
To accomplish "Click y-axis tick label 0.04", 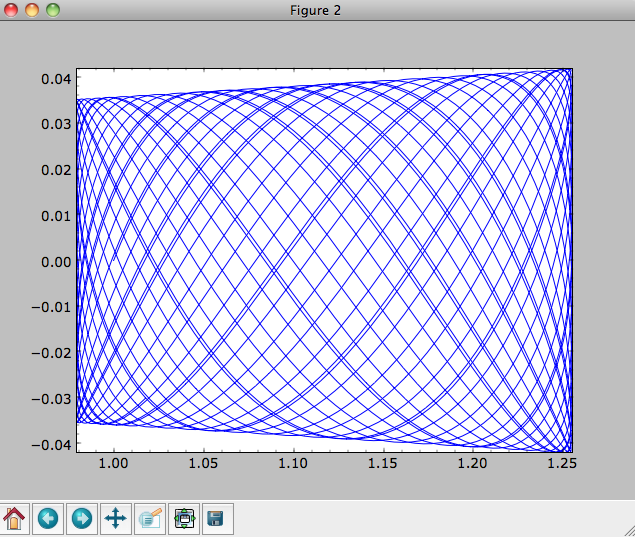I will [x=56, y=79].
